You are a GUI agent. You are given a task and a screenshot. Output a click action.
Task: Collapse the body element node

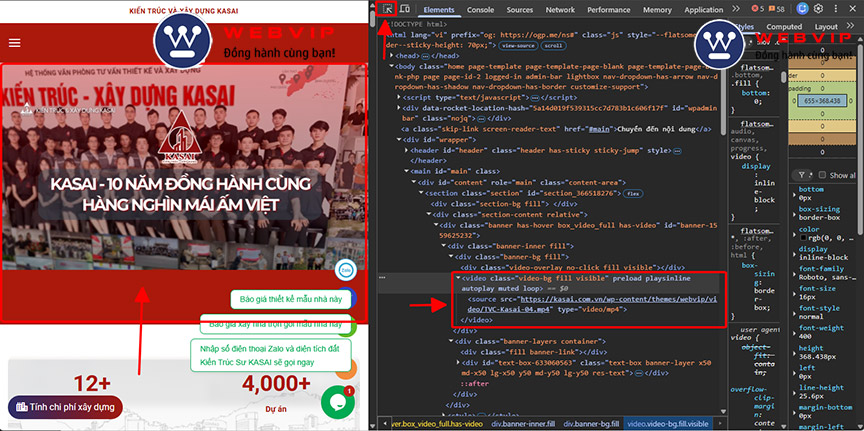coord(391,66)
